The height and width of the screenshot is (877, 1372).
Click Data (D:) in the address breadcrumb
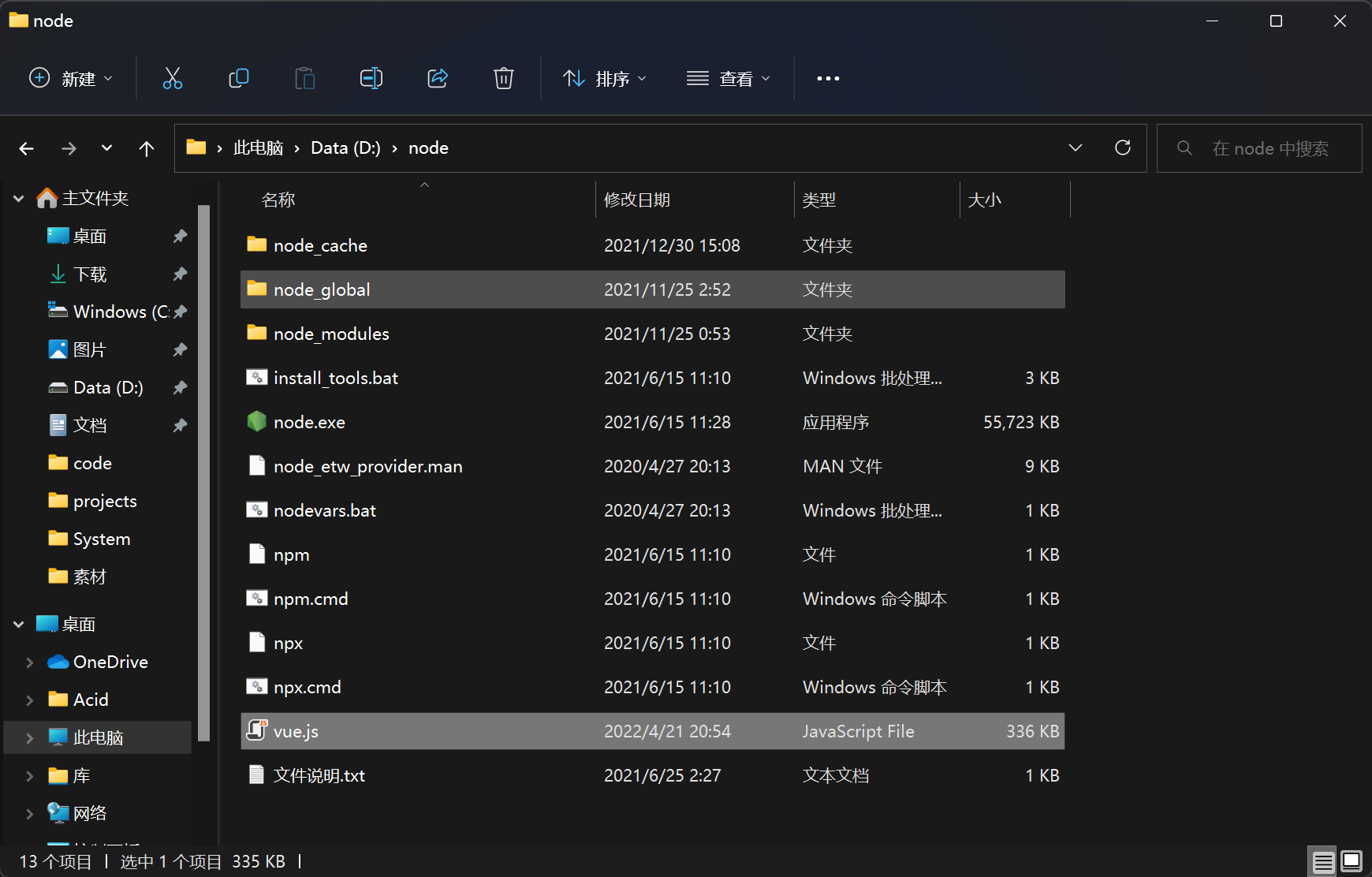(x=345, y=148)
